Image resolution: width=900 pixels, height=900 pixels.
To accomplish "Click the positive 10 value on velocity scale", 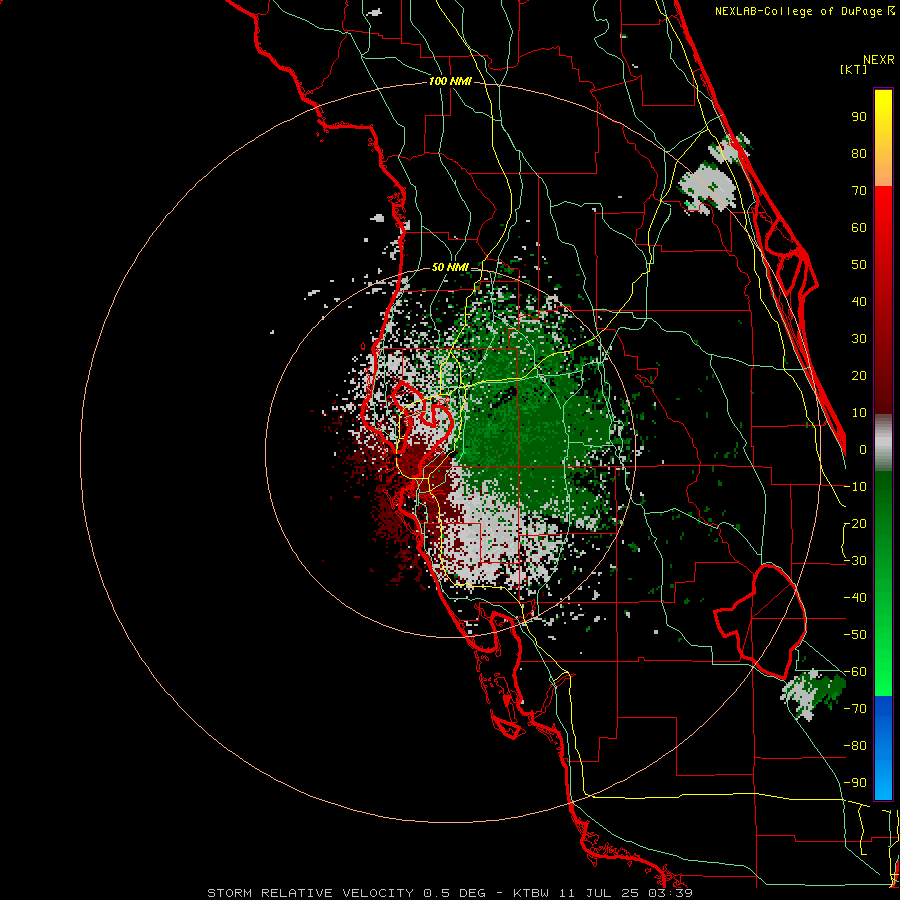I will click(x=859, y=413).
